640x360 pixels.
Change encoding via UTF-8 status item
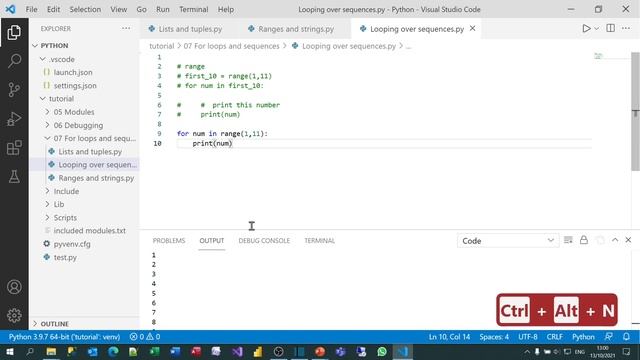click(x=528, y=337)
